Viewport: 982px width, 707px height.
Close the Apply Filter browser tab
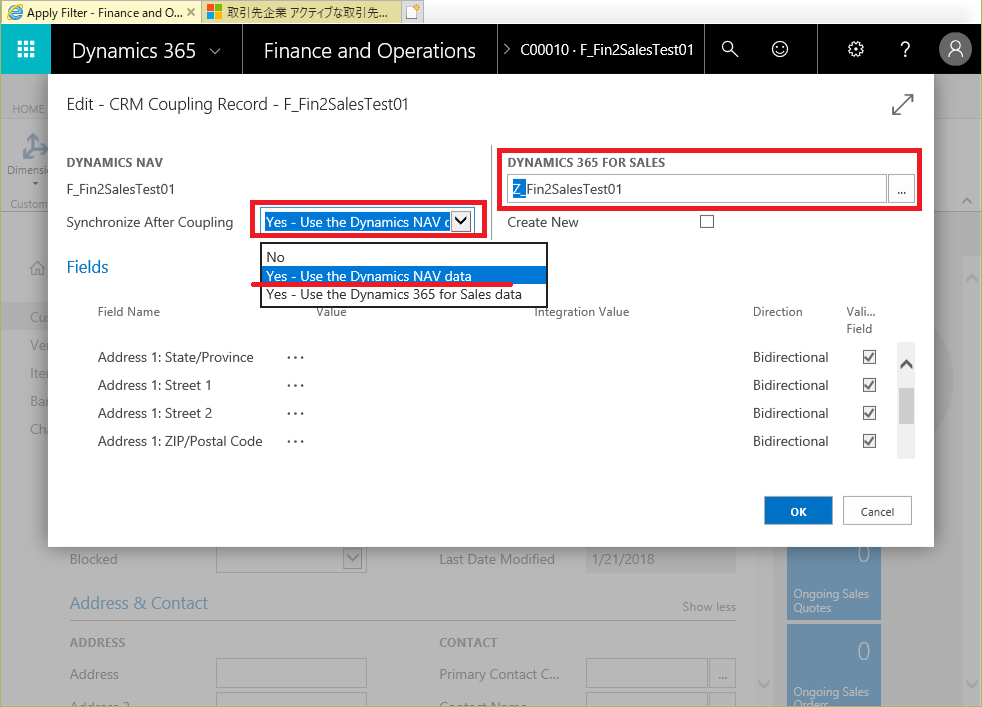pos(191,12)
